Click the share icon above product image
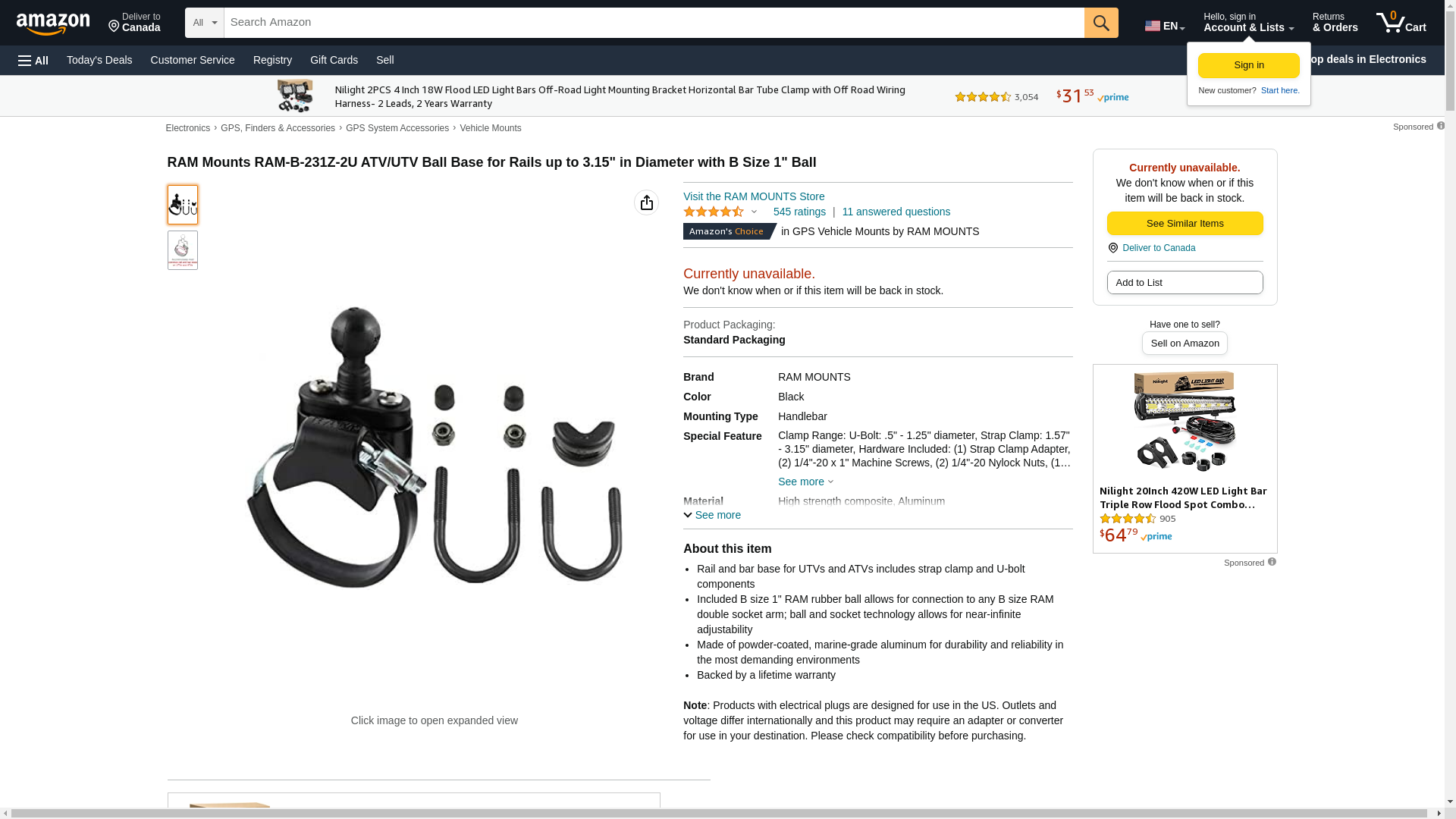Image resolution: width=1456 pixels, height=819 pixels. [x=646, y=202]
